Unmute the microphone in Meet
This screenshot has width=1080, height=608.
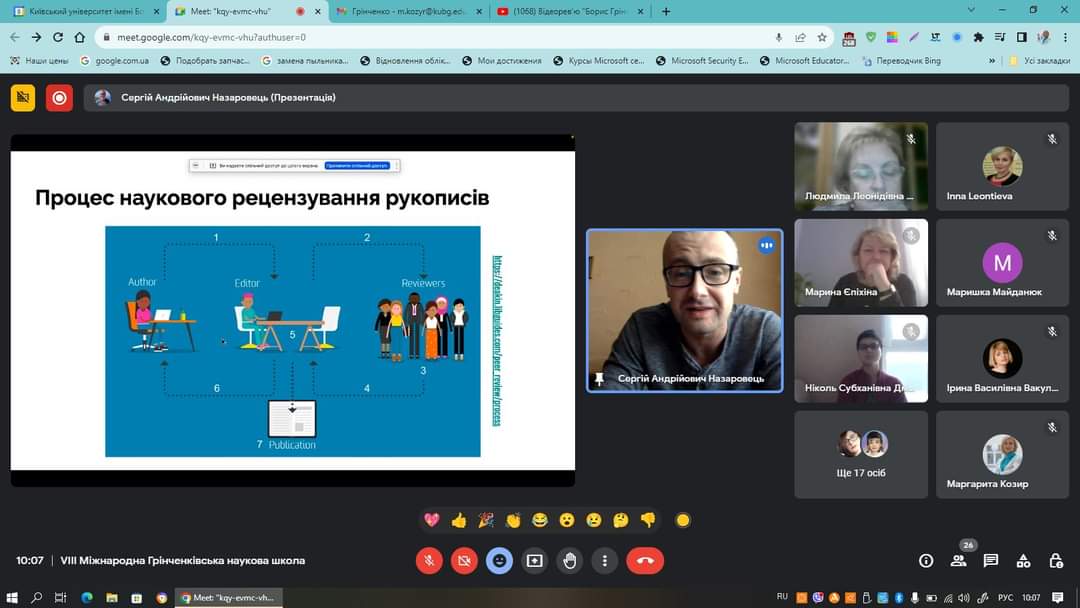429,561
